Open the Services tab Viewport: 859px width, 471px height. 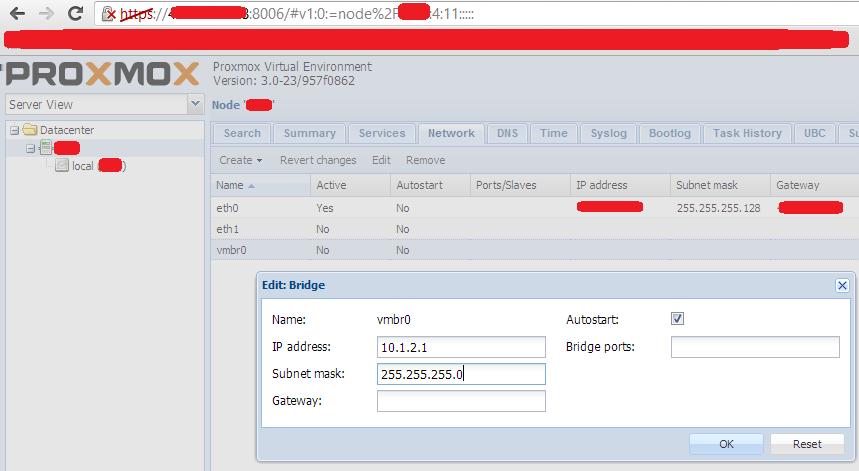coord(382,133)
